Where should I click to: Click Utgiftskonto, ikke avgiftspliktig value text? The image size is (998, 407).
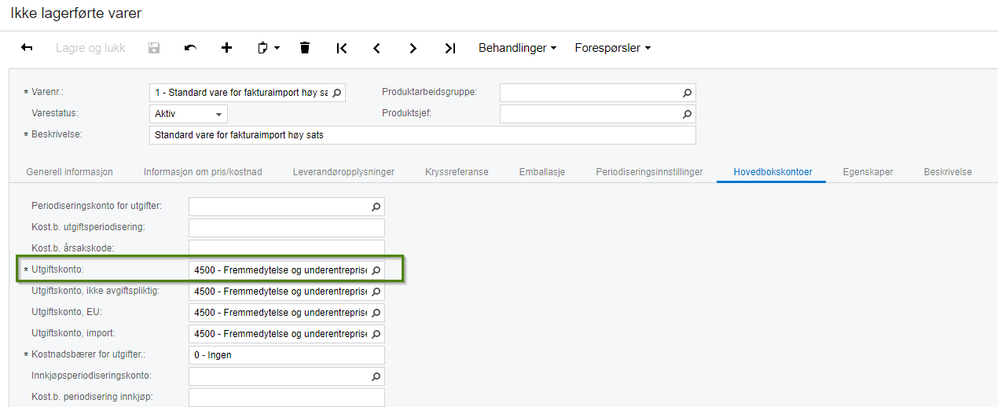pyautogui.click(x=280, y=292)
